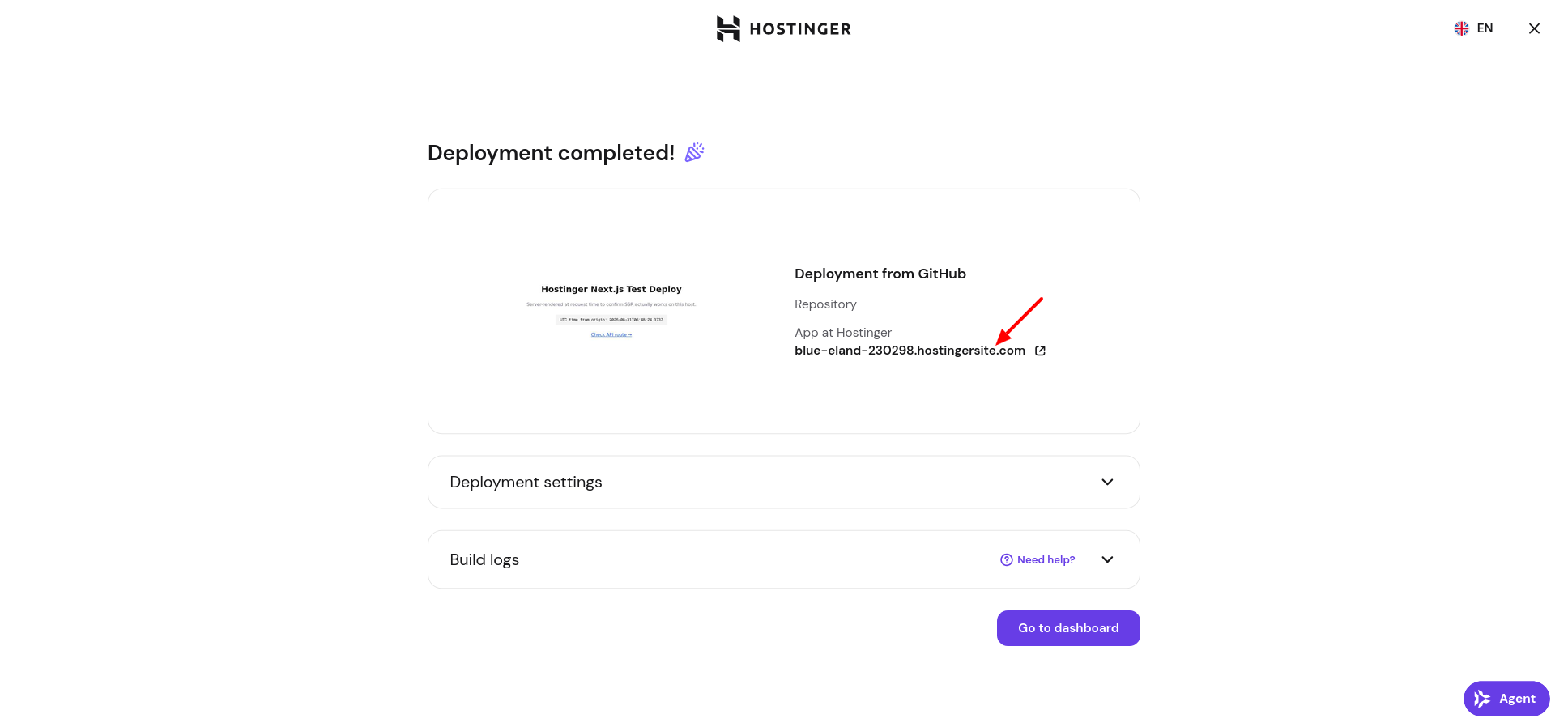Open the EN language selector
The width and height of the screenshot is (1568, 727).
click(x=1473, y=28)
